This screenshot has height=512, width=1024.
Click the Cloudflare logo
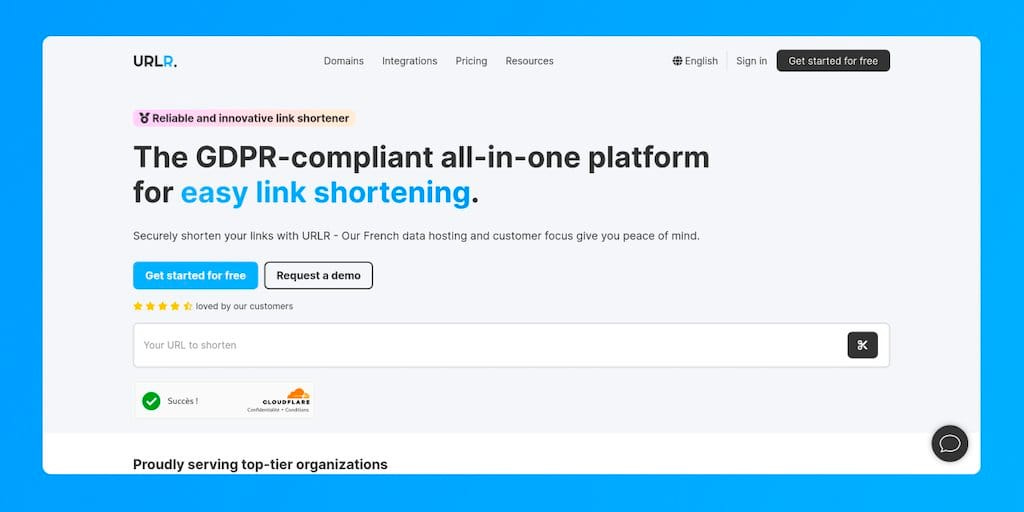tap(286, 397)
